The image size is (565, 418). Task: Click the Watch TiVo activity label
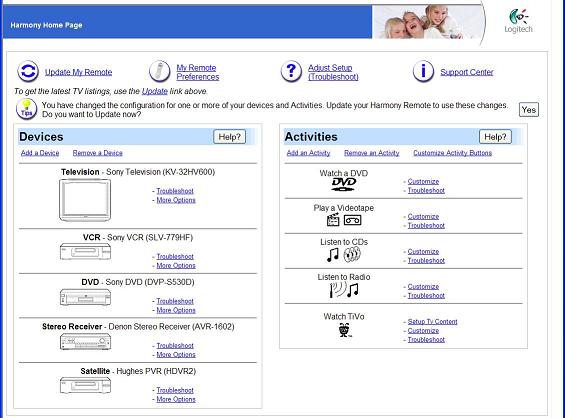coord(344,317)
